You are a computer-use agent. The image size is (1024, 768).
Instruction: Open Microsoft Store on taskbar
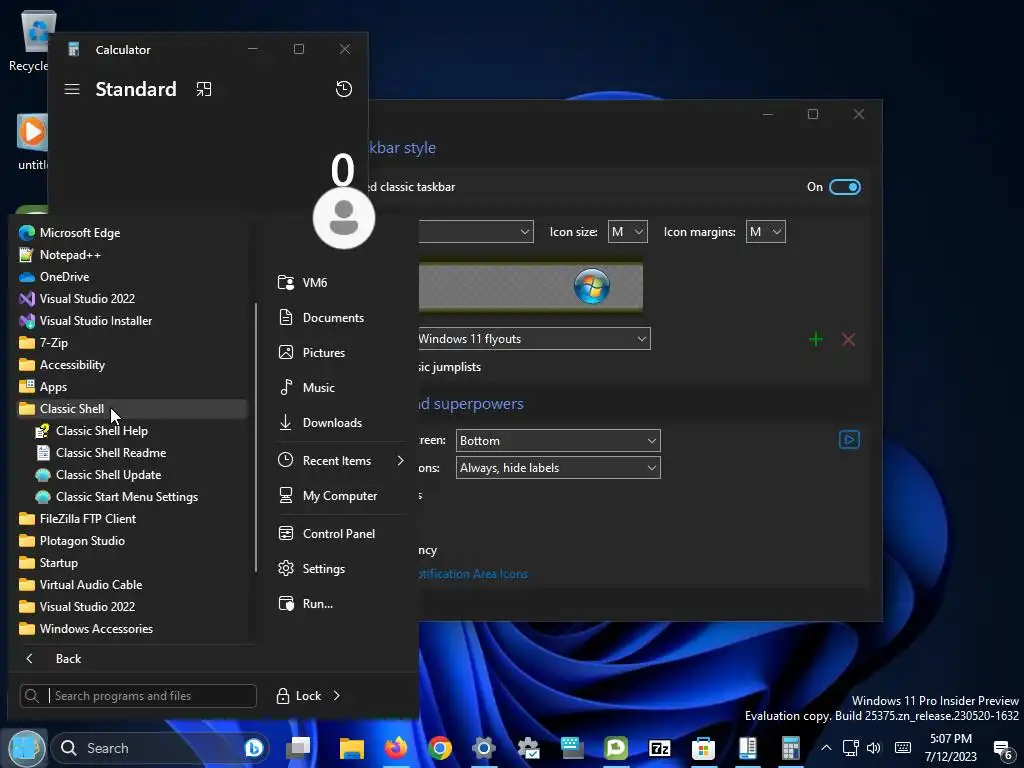pyautogui.click(x=703, y=748)
